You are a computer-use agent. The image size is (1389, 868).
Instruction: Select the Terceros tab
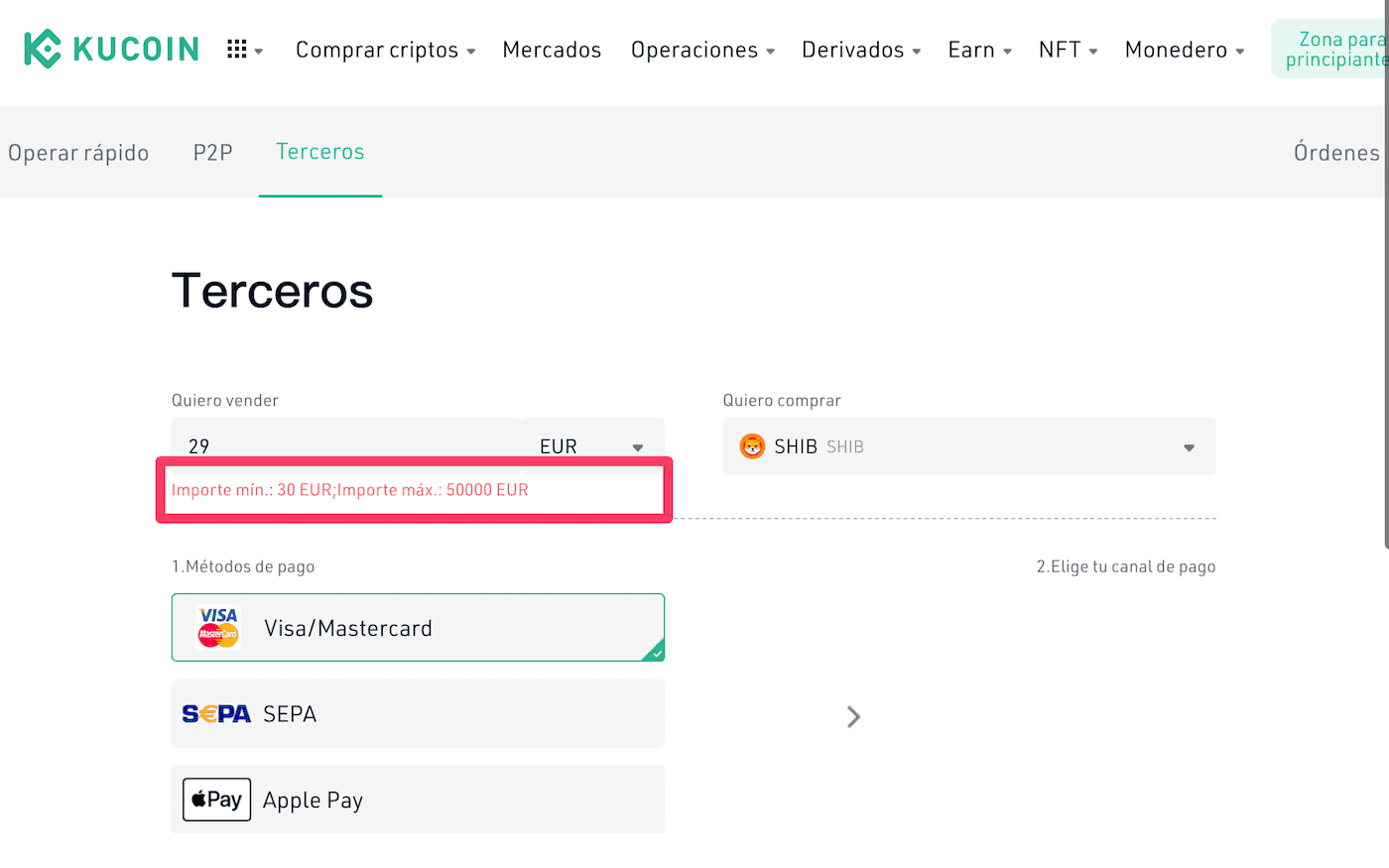coord(319,152)
